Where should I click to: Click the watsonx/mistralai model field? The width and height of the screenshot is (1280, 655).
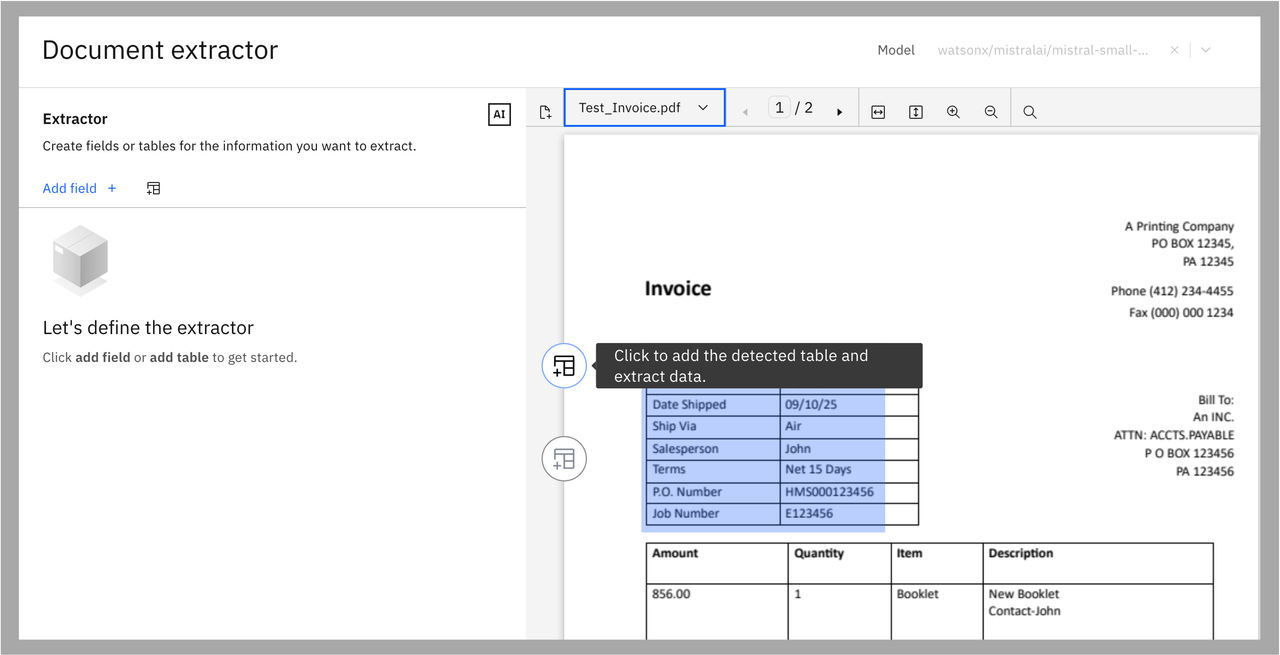(1043, 50)
